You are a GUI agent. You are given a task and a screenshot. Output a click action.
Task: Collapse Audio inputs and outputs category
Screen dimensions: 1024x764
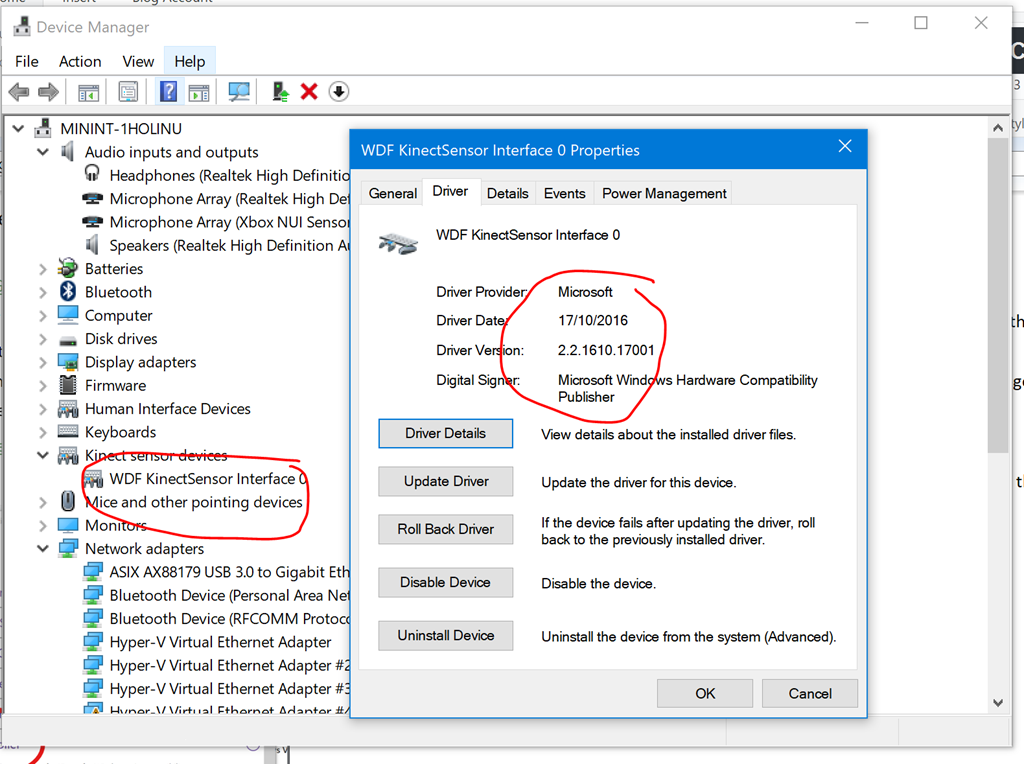point(43,151)
